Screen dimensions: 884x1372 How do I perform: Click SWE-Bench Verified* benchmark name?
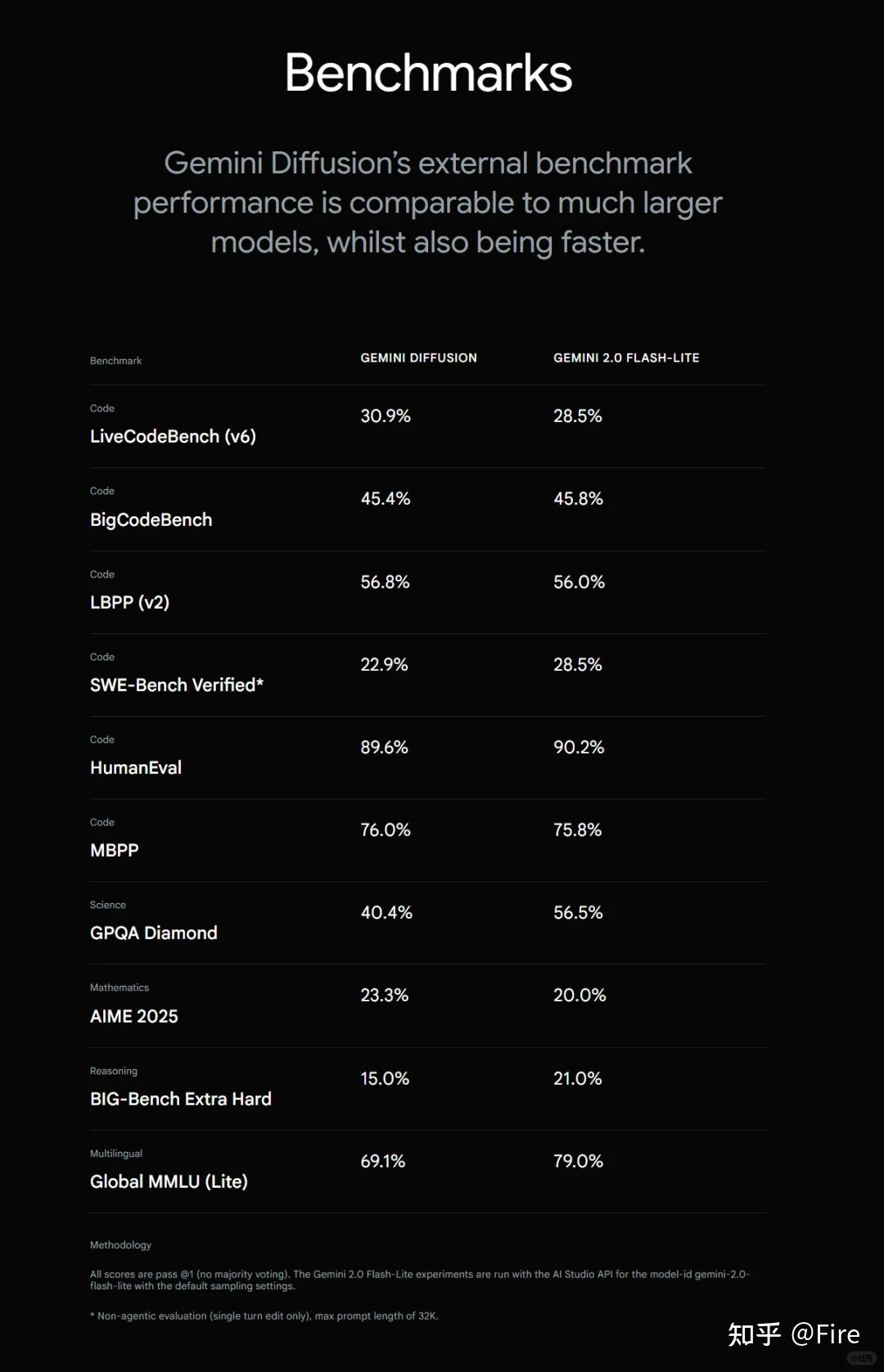[x=176, y=685]
